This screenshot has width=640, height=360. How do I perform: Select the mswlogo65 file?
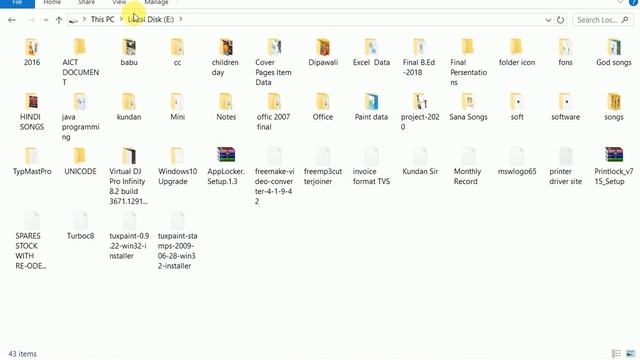(x=517, y=162)
